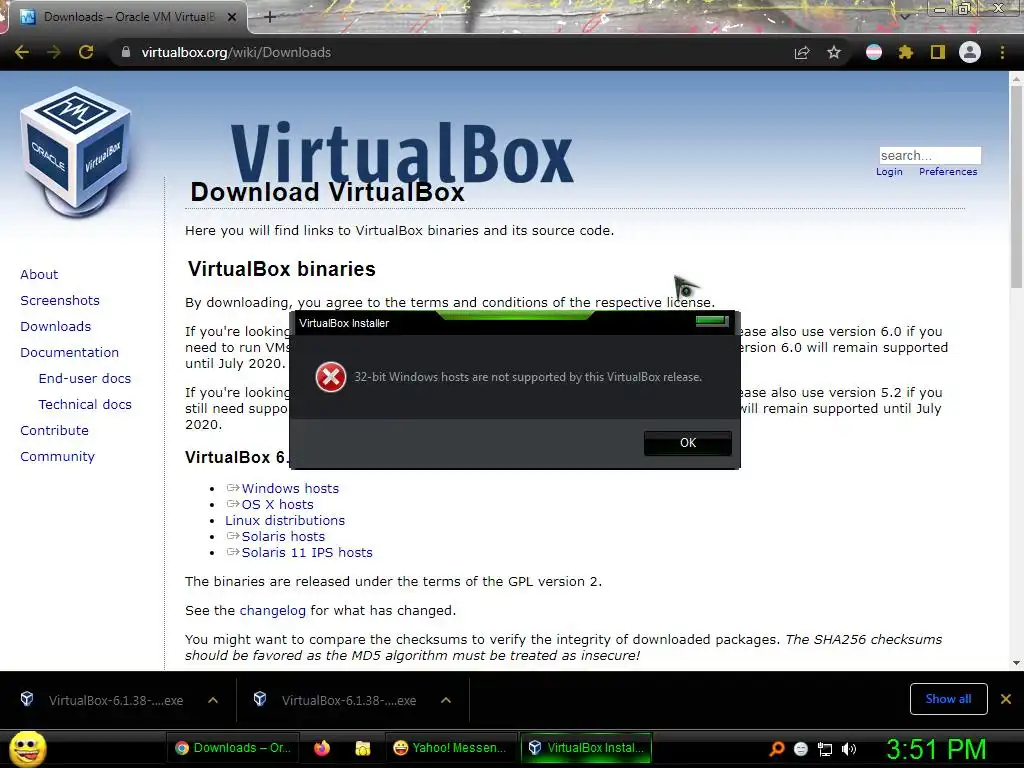Open the Windows hosts download link
This screenshot has width=1024, height=768.
[290, 488]
